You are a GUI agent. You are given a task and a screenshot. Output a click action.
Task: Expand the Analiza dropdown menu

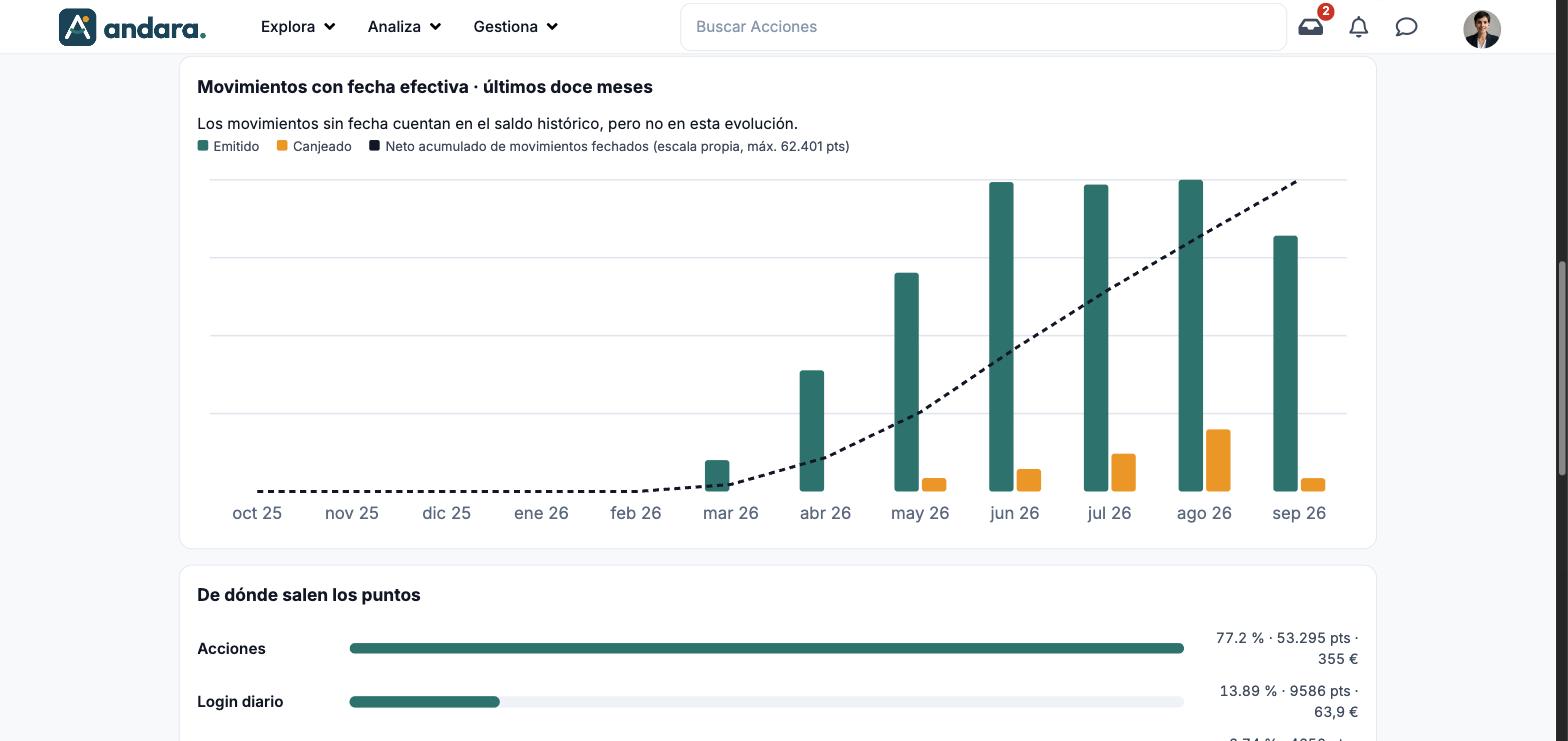coord(404,27)
